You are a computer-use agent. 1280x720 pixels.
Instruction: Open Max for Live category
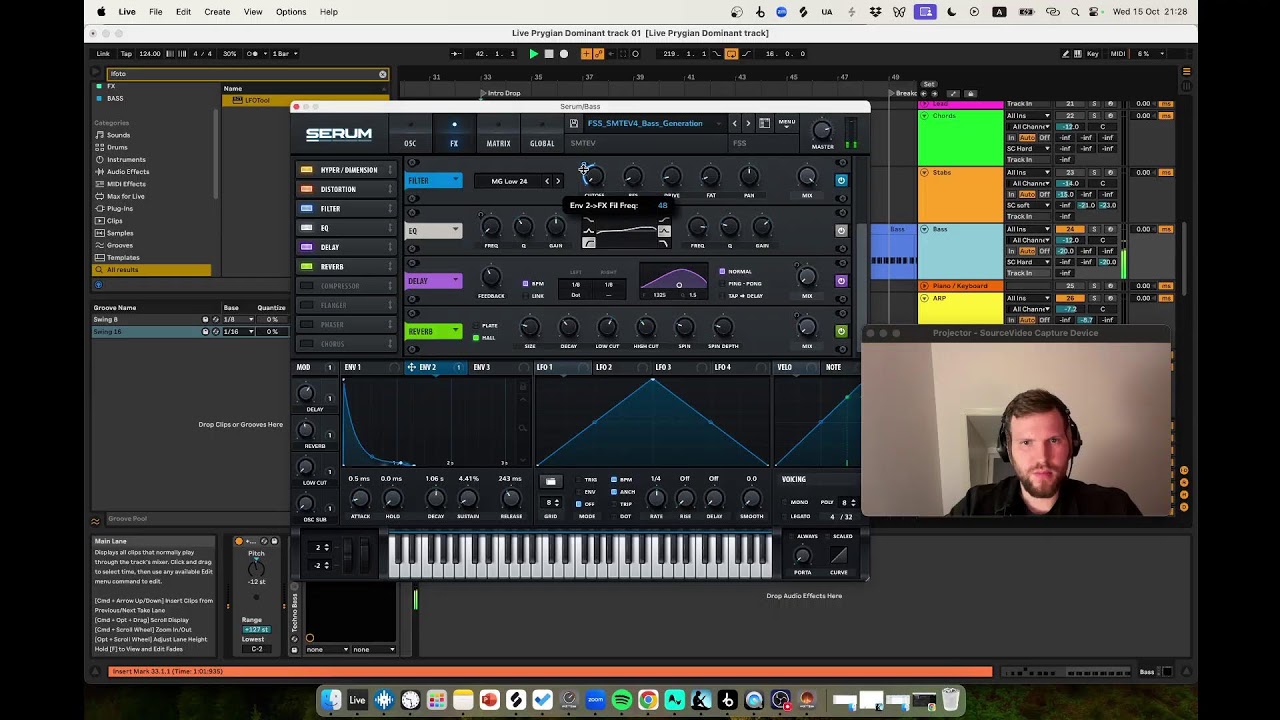click(x=125, y=196)
